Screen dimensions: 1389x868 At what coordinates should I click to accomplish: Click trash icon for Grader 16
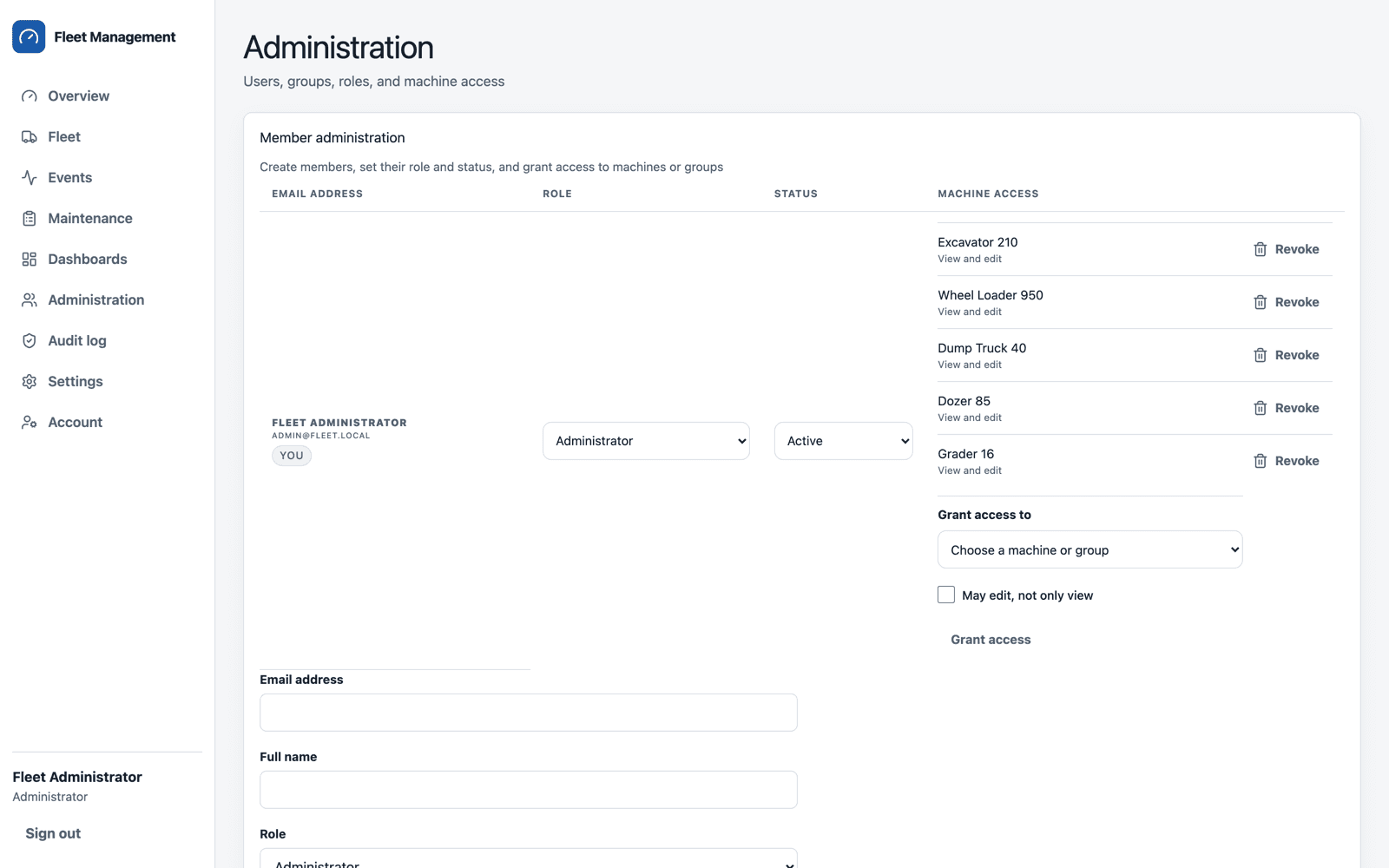coord(1261,462)
